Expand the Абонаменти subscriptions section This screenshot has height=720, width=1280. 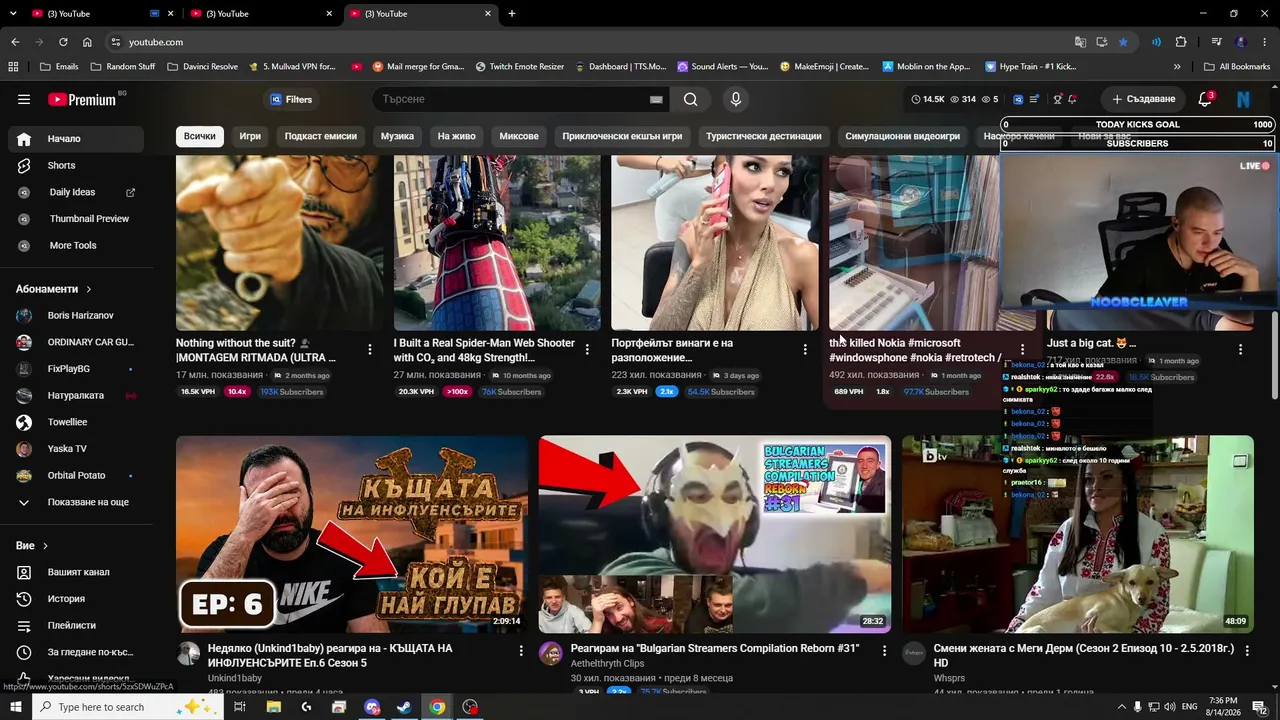coord(54,289)
